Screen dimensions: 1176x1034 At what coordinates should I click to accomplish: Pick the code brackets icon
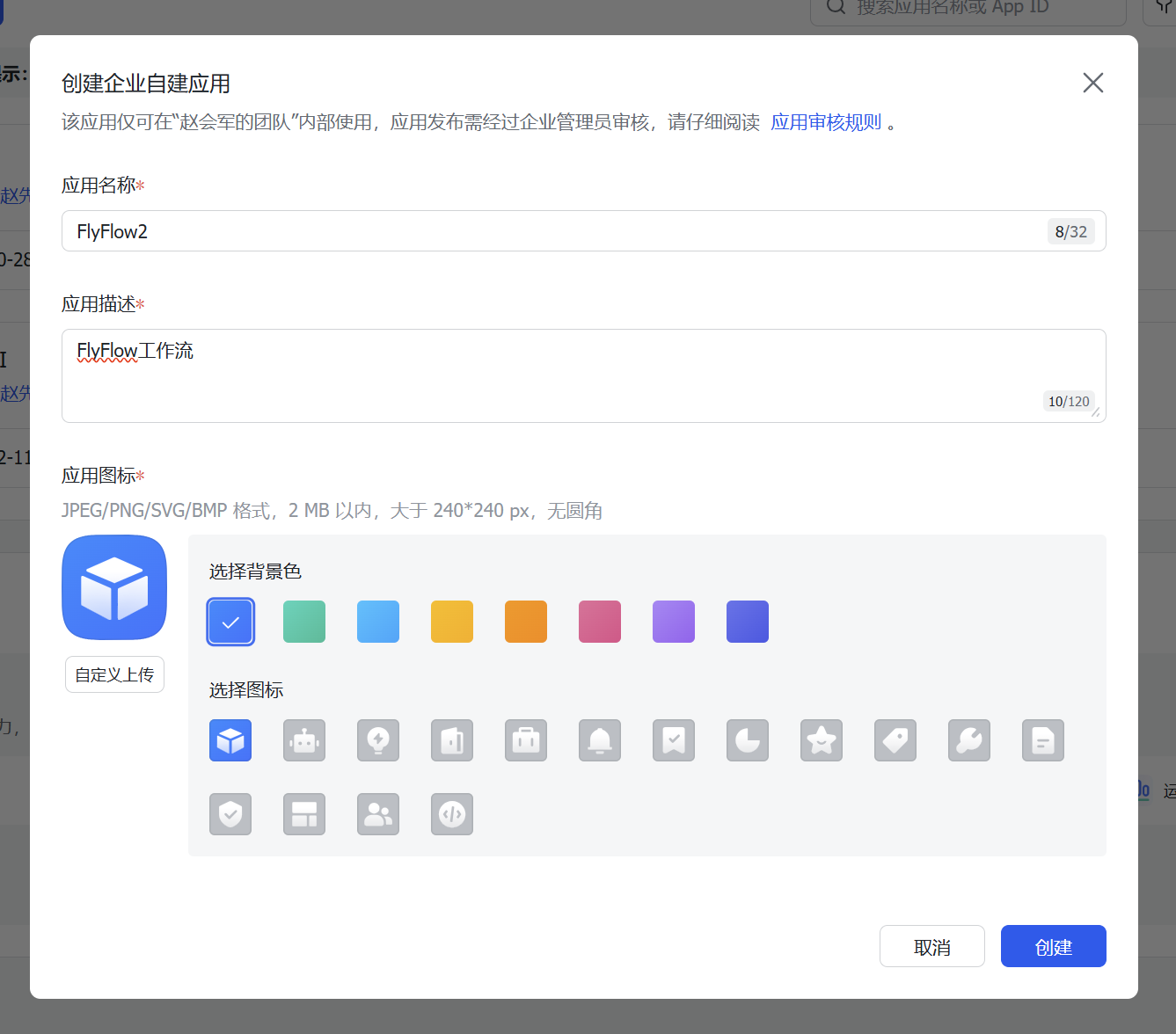[452, 814]
